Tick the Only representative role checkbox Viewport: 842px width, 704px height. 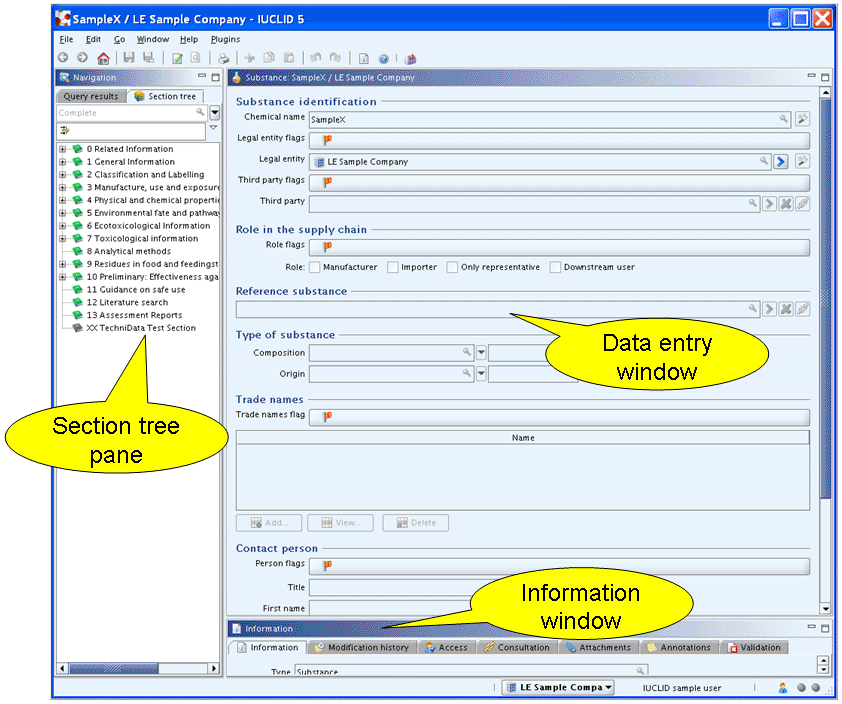[x=453, y=267]
